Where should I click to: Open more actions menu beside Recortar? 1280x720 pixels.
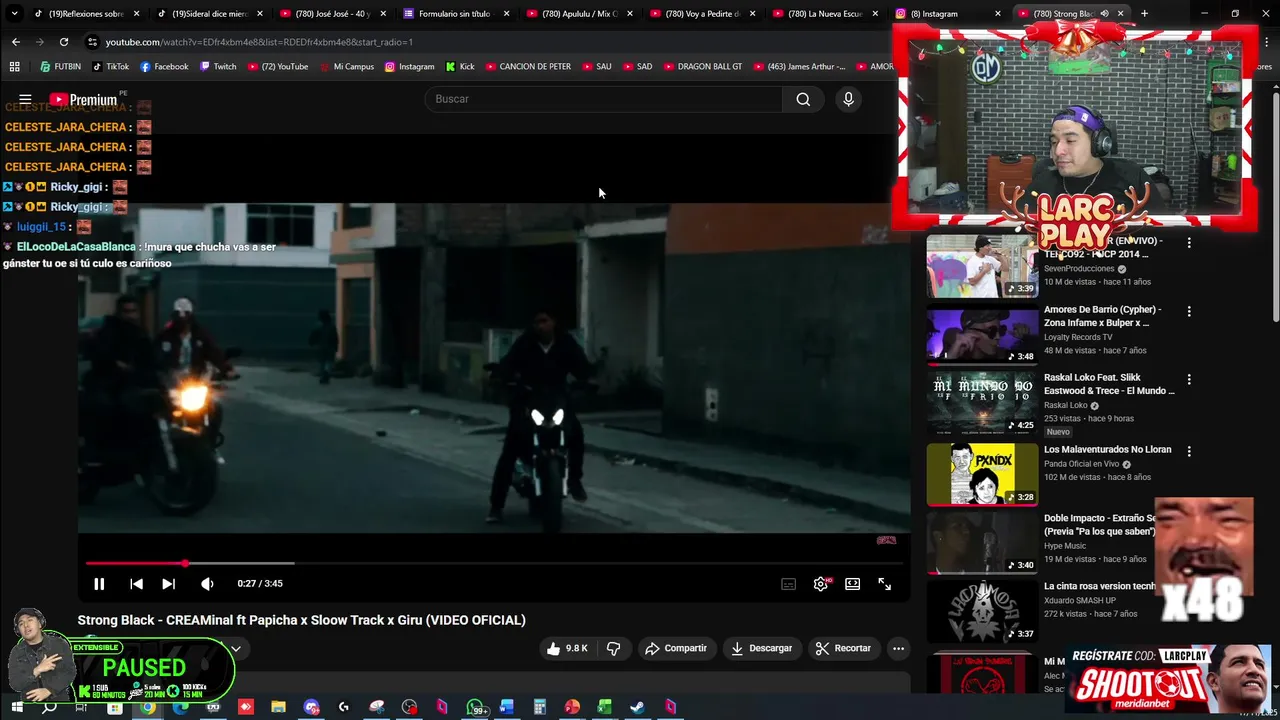pyautogui.click(x=898, y=648)
